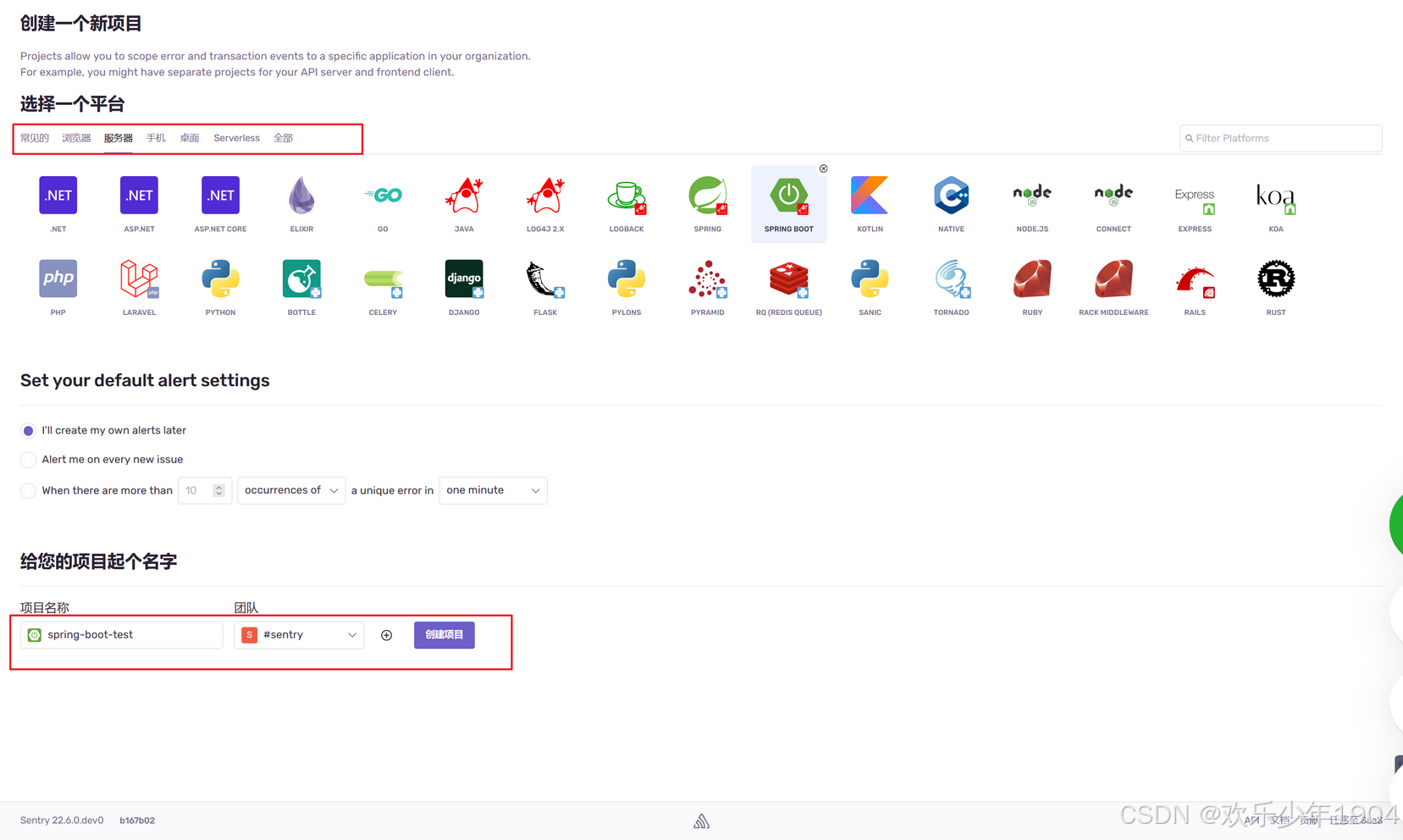This screenshot has height=840, width=1403.
Task: Choose the Laravel platform icon
Action: (x=139, y=279)
